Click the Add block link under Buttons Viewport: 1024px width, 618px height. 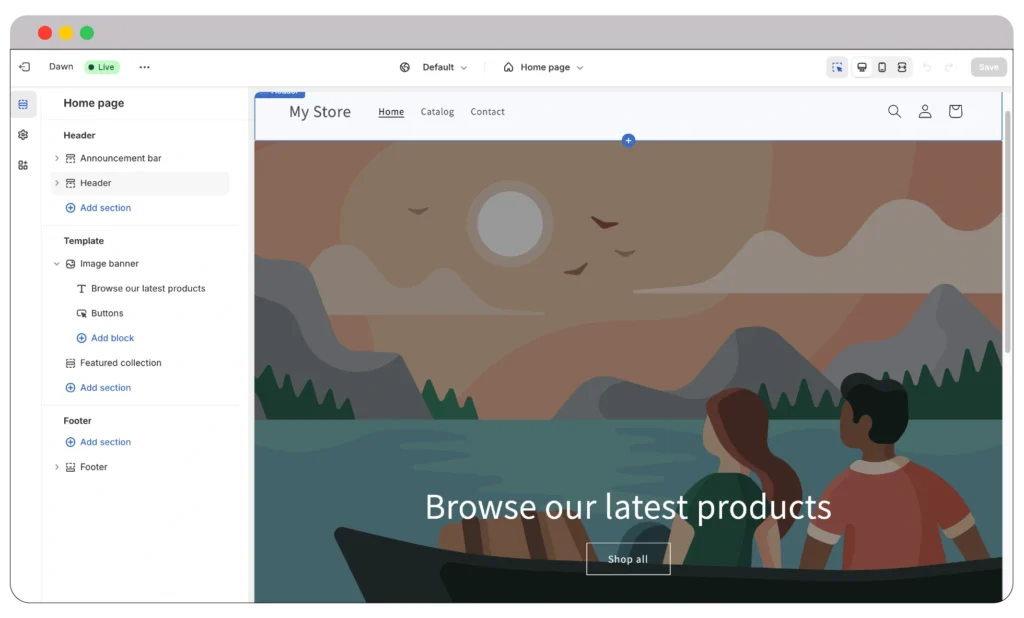[x=105, y=338]
